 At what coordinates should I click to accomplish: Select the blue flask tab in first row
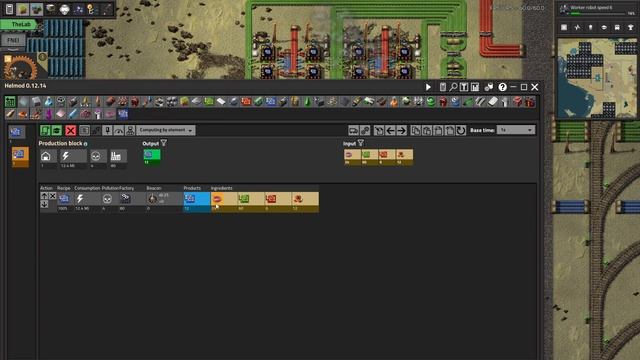click(48, 102)
